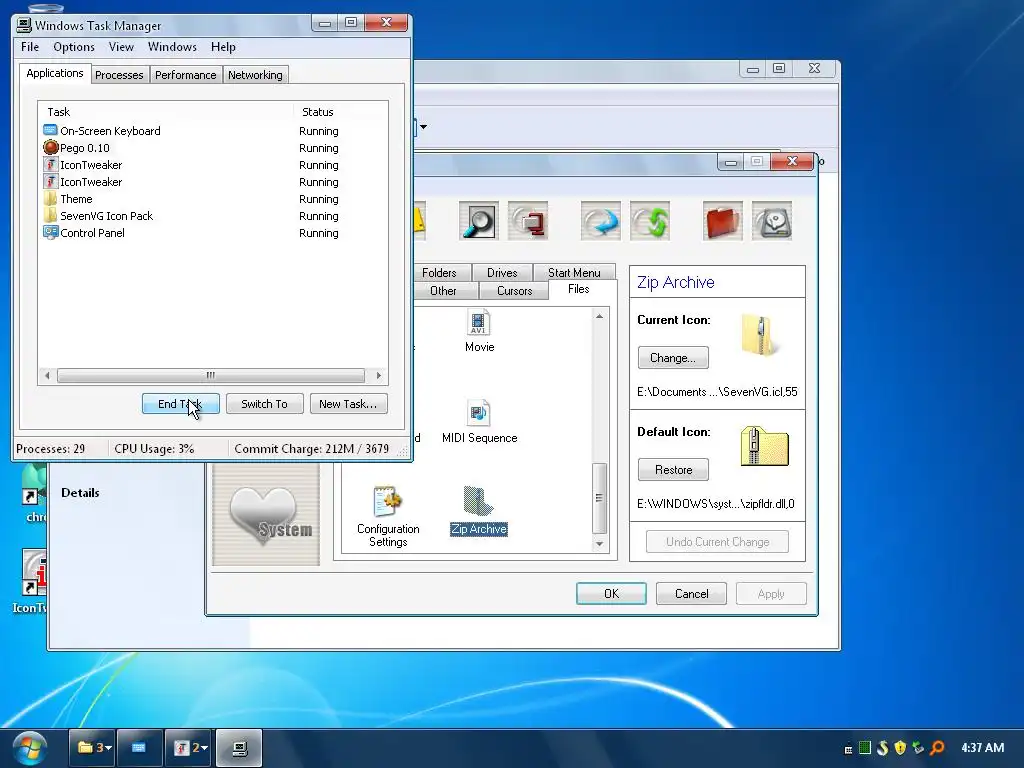Click left arrow of task list scrollbar
Screen dimensions: 1024x768
[x=46, y=376]
